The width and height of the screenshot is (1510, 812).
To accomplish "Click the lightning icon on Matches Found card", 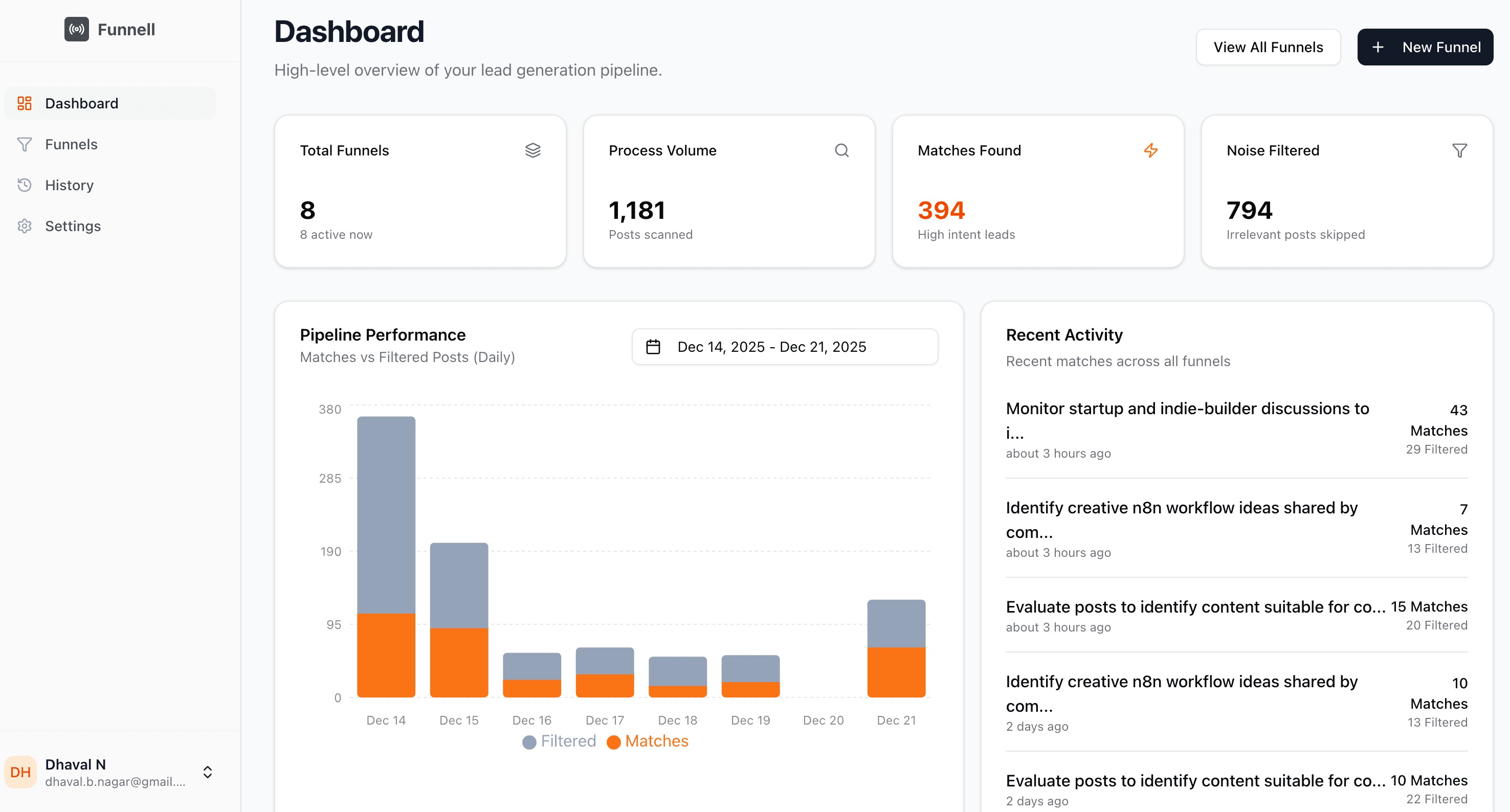I will (1151, 150).
